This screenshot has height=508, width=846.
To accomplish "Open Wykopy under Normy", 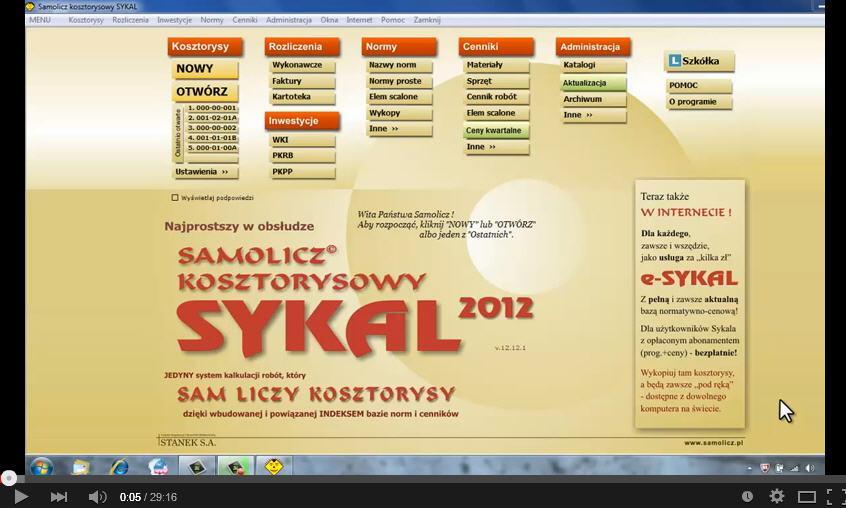I will click(399, 113).
